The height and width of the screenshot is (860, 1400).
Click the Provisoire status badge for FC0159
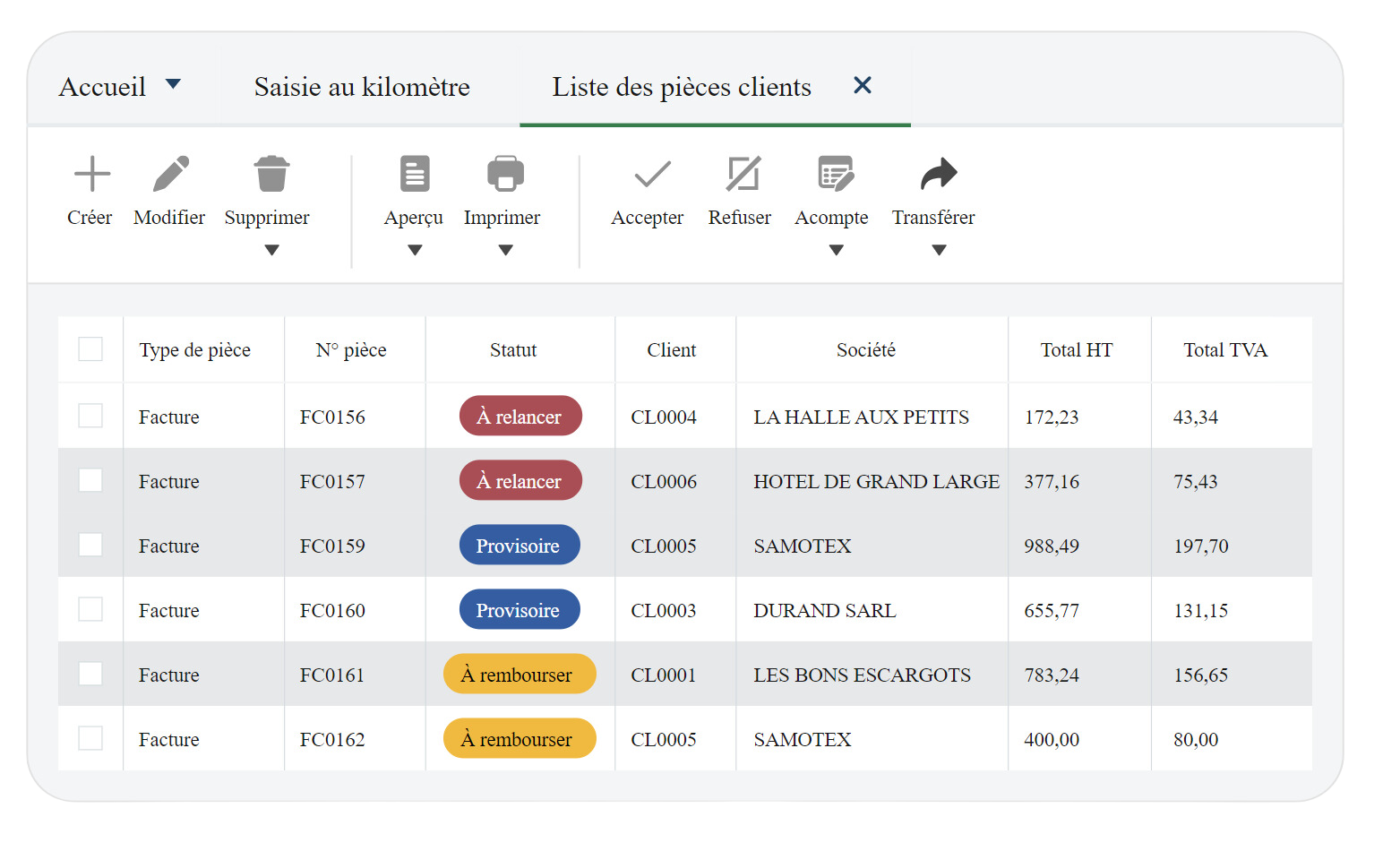click(520, 545)
